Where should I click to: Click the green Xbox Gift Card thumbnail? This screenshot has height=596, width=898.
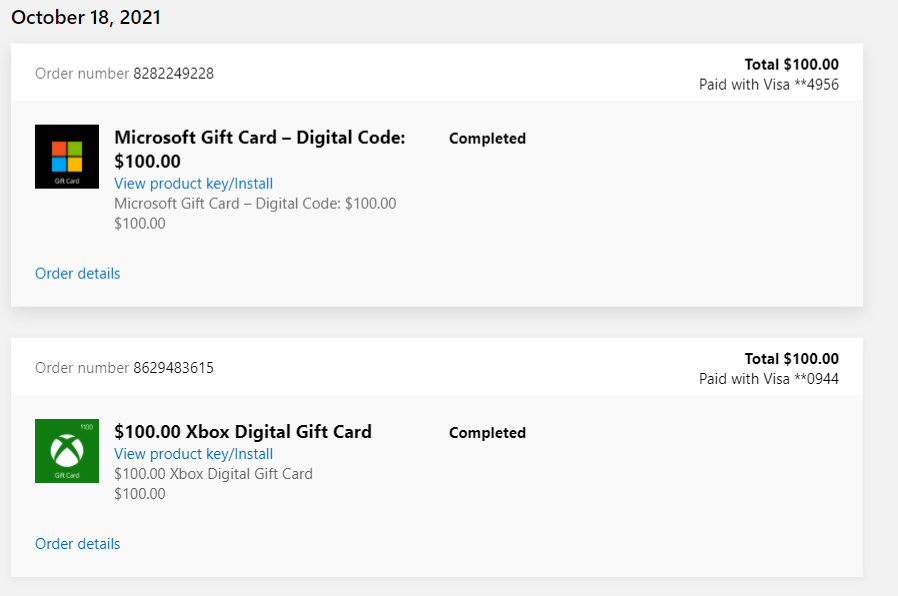[67, 451]
